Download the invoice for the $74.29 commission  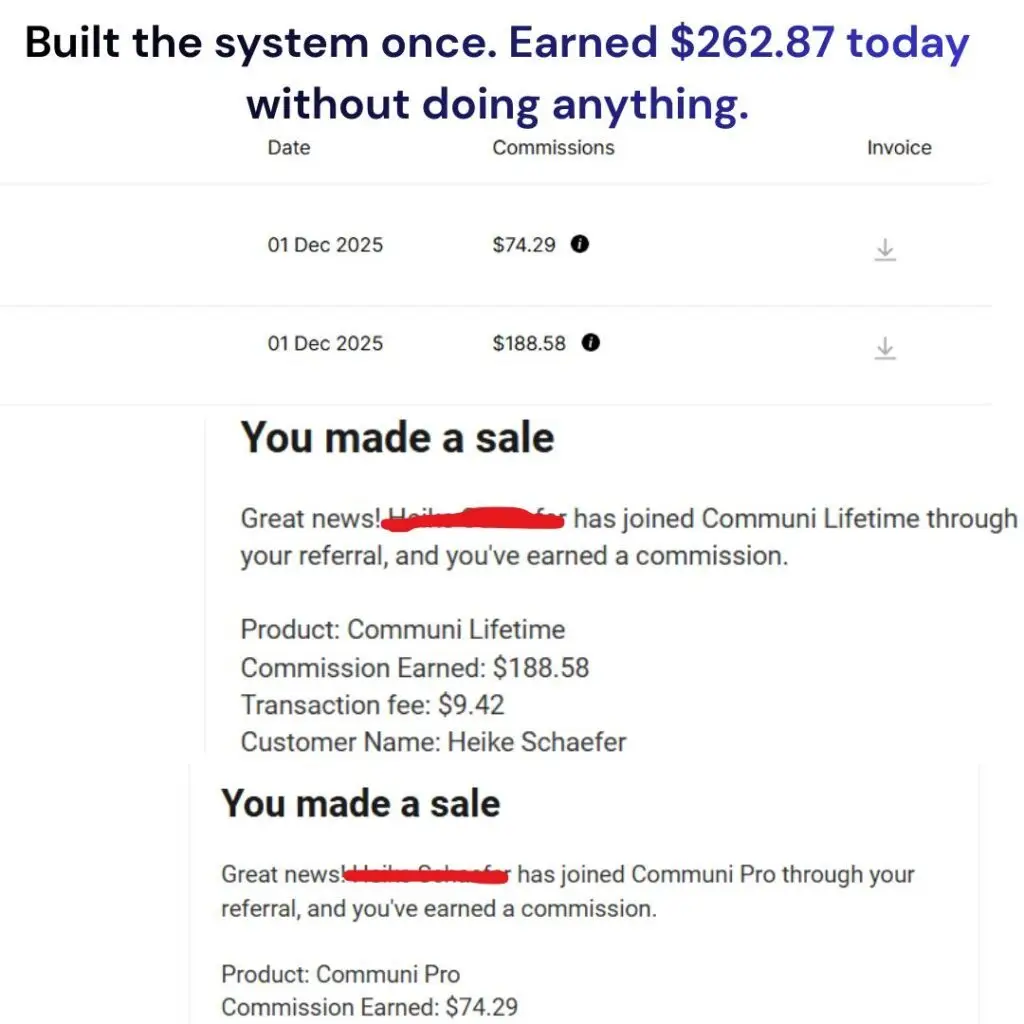[x=885, y=249]
